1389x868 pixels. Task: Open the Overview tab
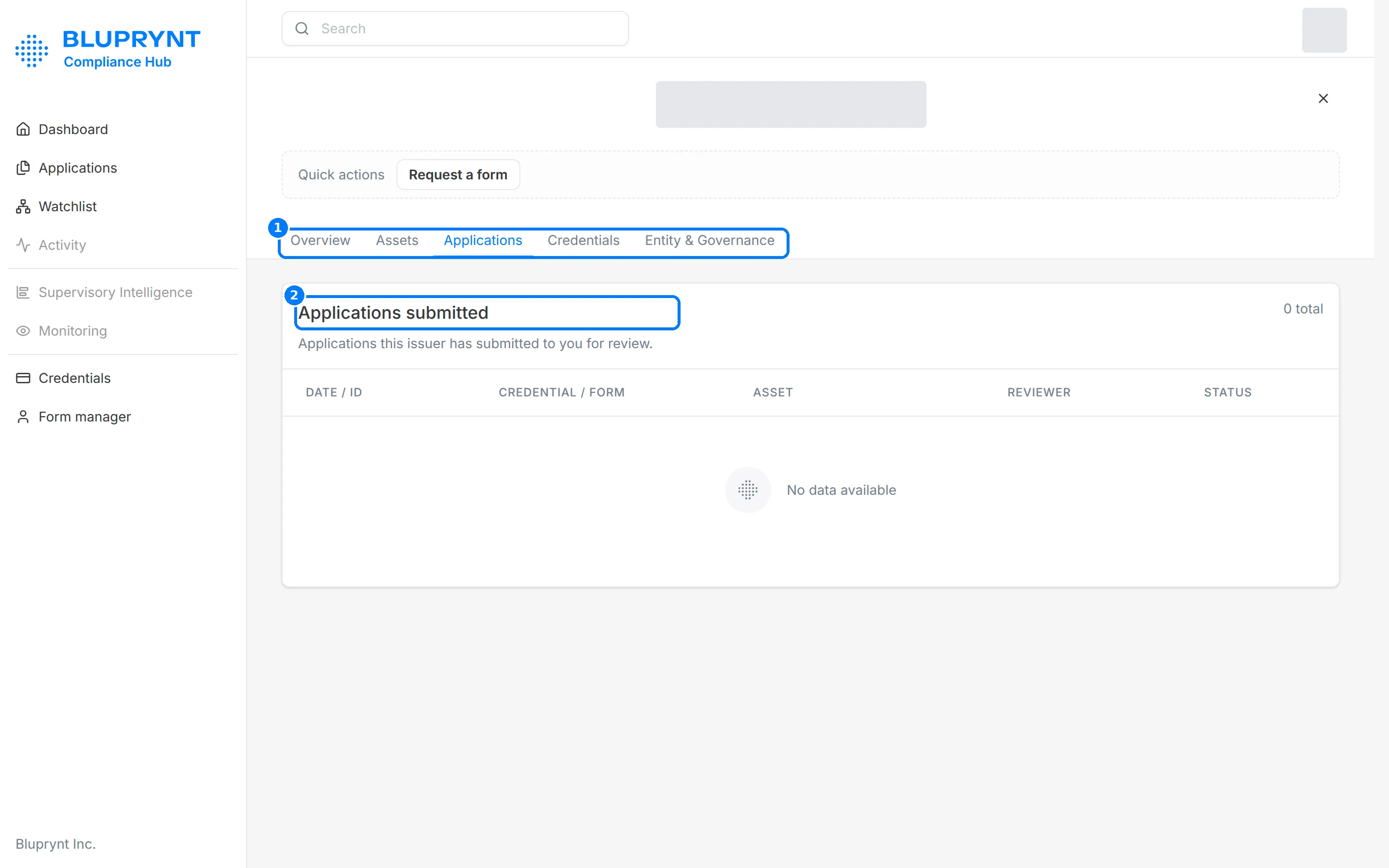point(320,240)
